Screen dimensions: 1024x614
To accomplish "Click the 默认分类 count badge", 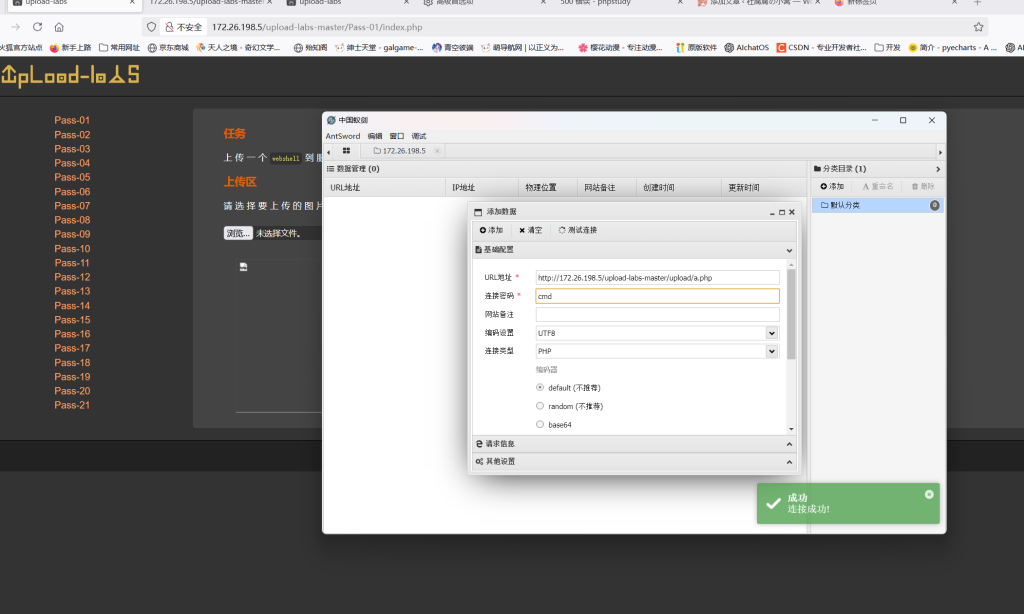I will [x=935, y=205].
